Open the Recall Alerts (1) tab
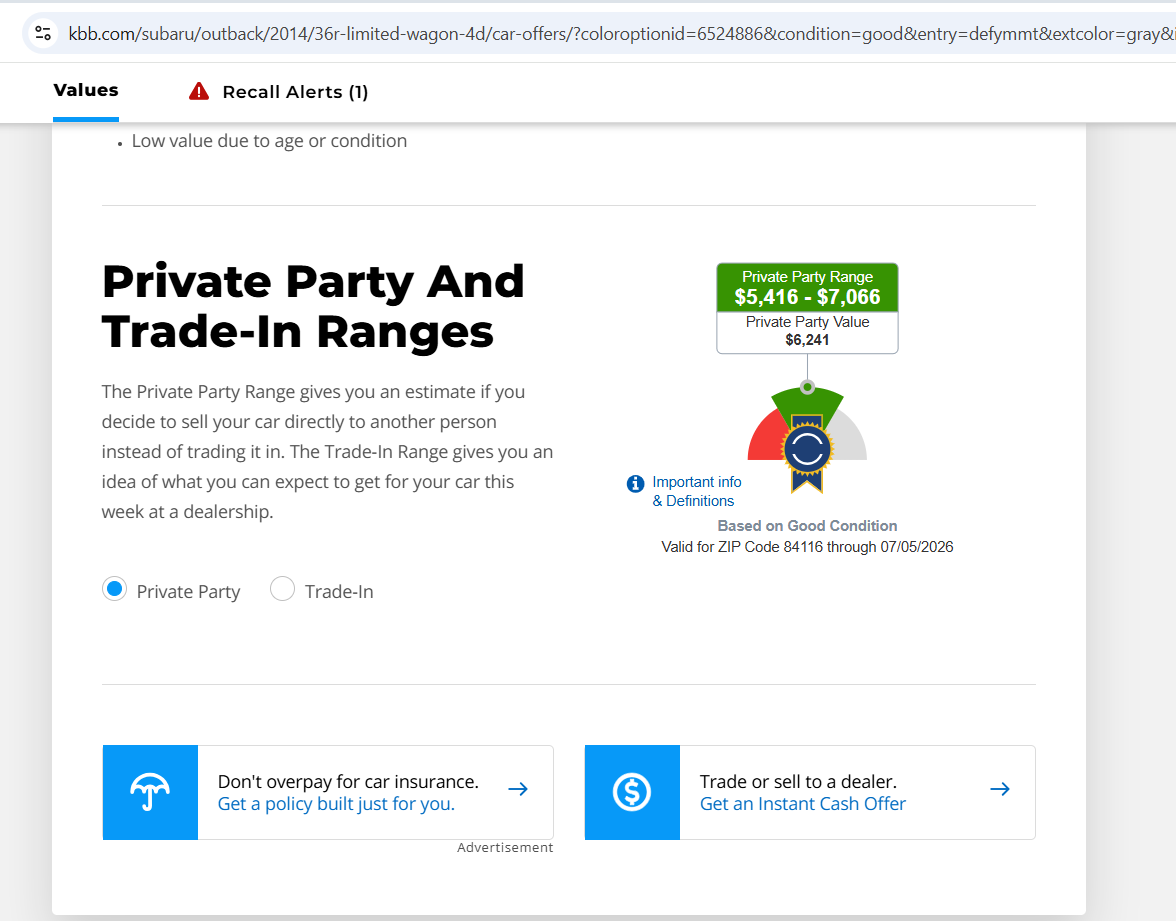Viewport: 1176px width, 921px height. [296, 92]
